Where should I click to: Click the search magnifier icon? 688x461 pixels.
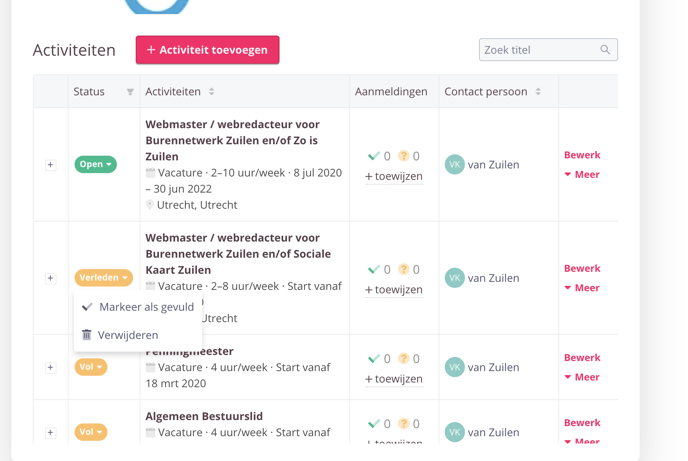tap(605, 50)
